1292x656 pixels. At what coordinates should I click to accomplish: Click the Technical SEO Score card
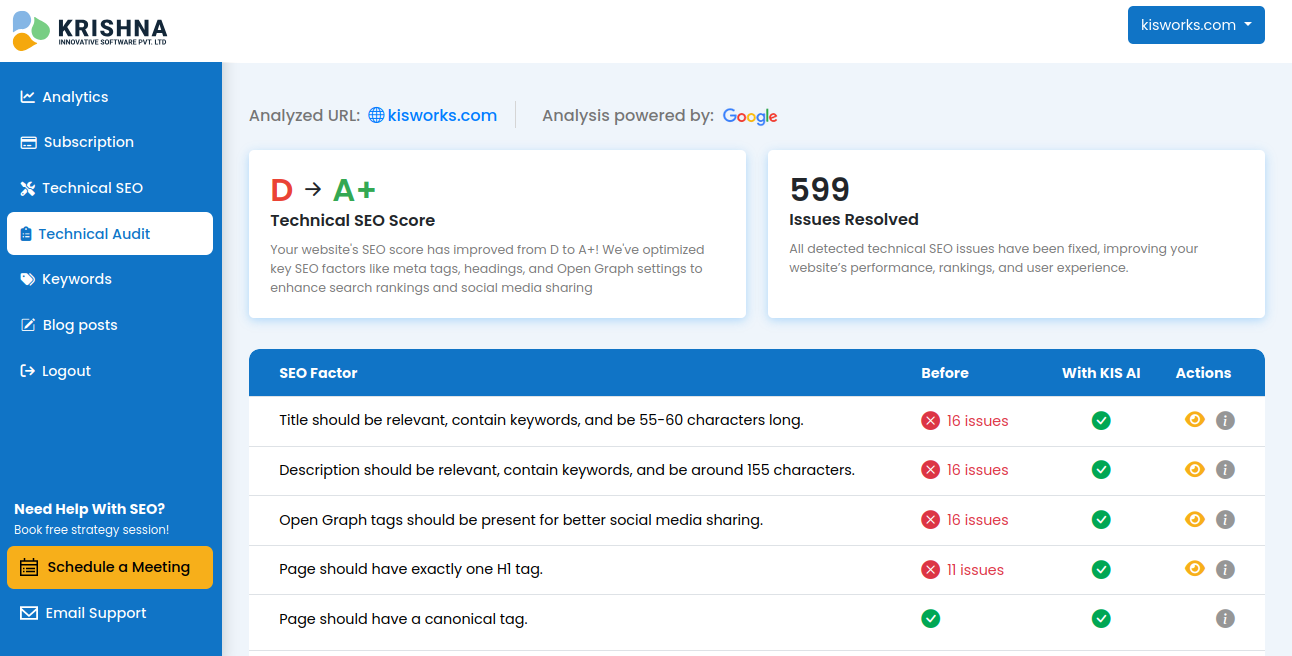point(497,234)
